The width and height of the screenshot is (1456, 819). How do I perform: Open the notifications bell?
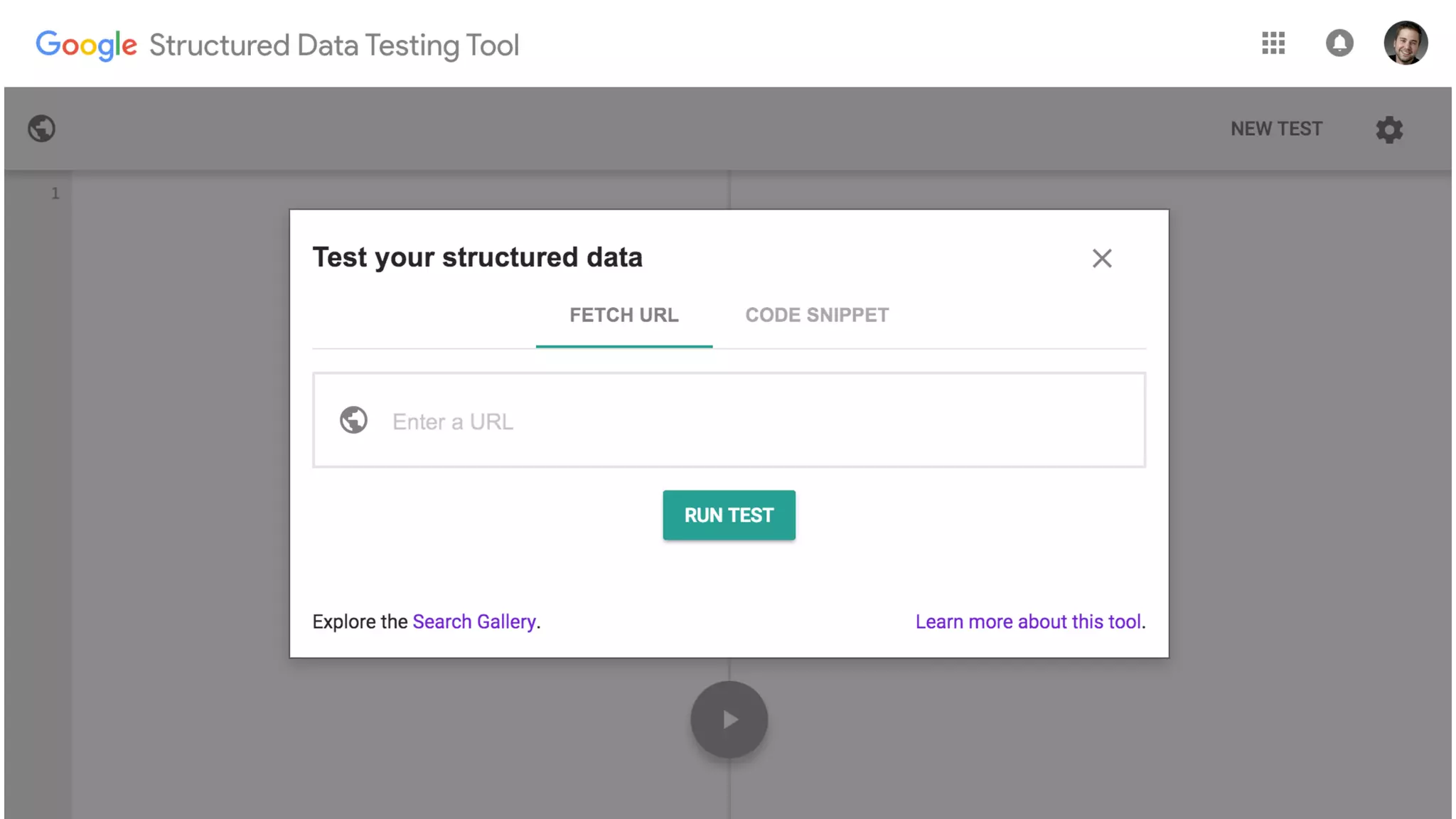click(1339, 43)
